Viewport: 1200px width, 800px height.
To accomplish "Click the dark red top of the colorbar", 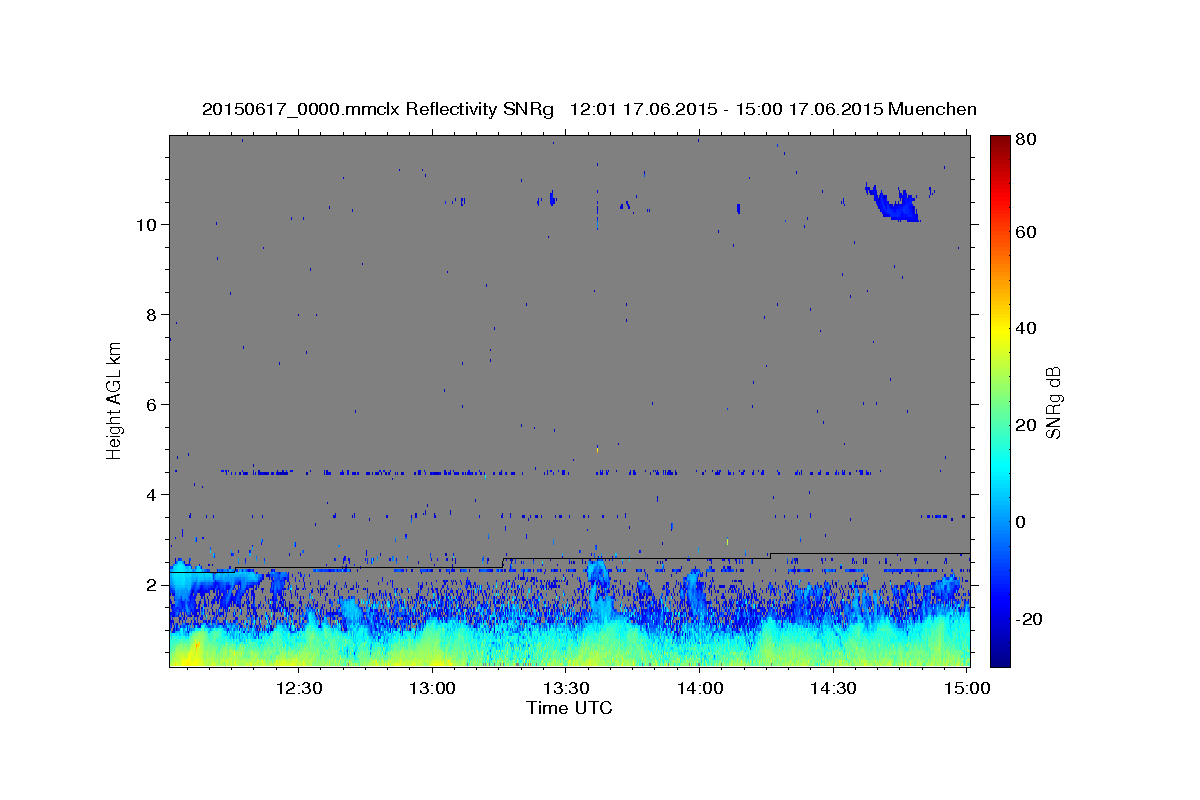I will point(999,143).
